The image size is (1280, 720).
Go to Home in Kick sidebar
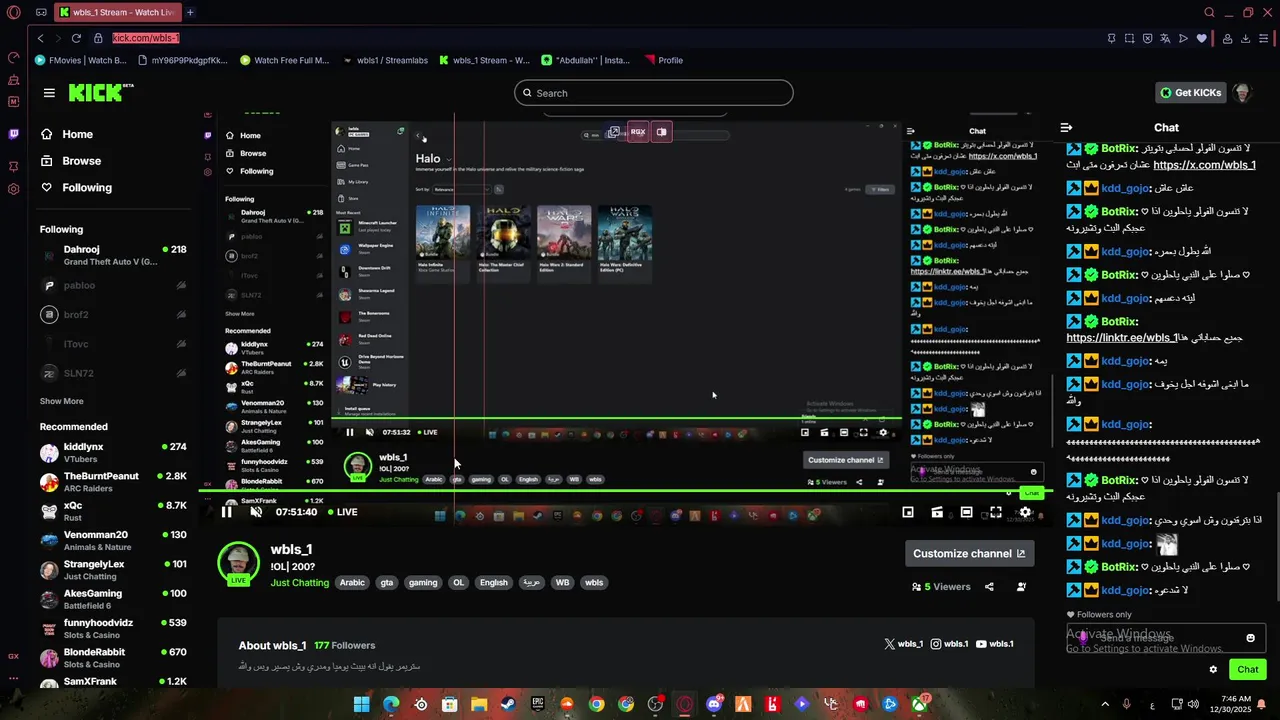pyautogui.click(x=67, y=134)
